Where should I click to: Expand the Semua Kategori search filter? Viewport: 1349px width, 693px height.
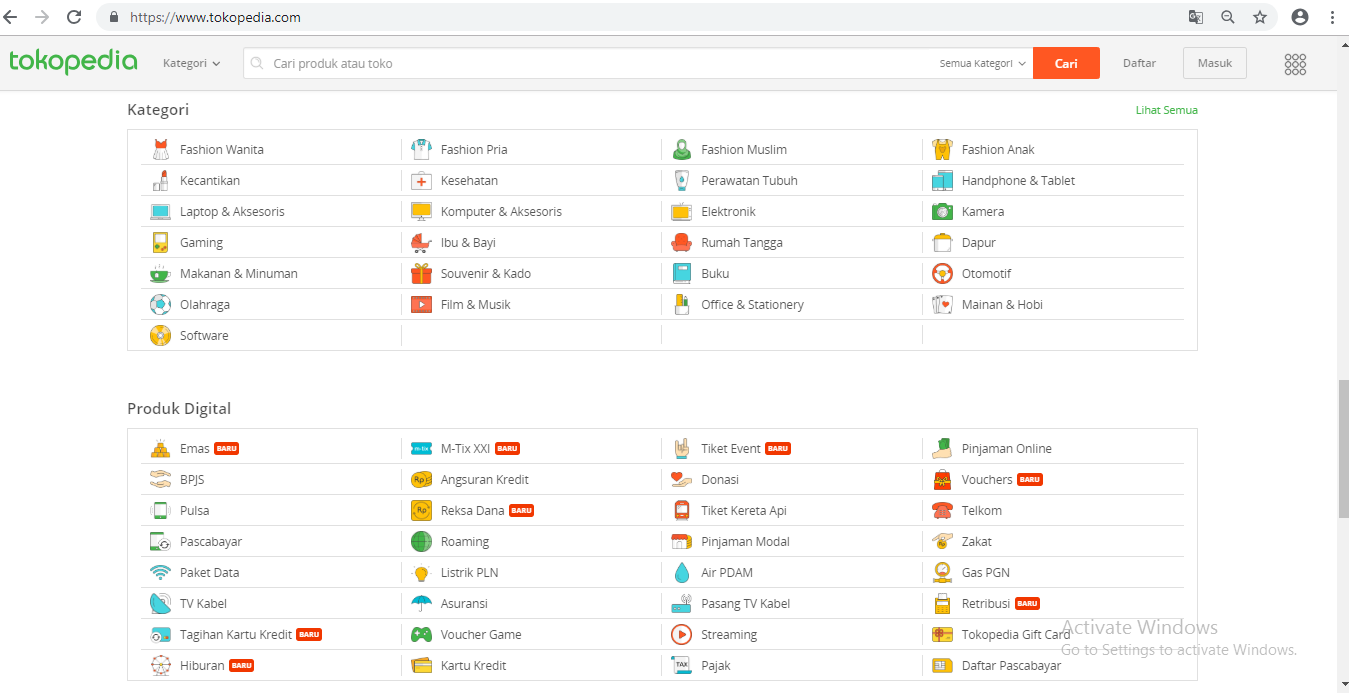[x=983, y=63]
